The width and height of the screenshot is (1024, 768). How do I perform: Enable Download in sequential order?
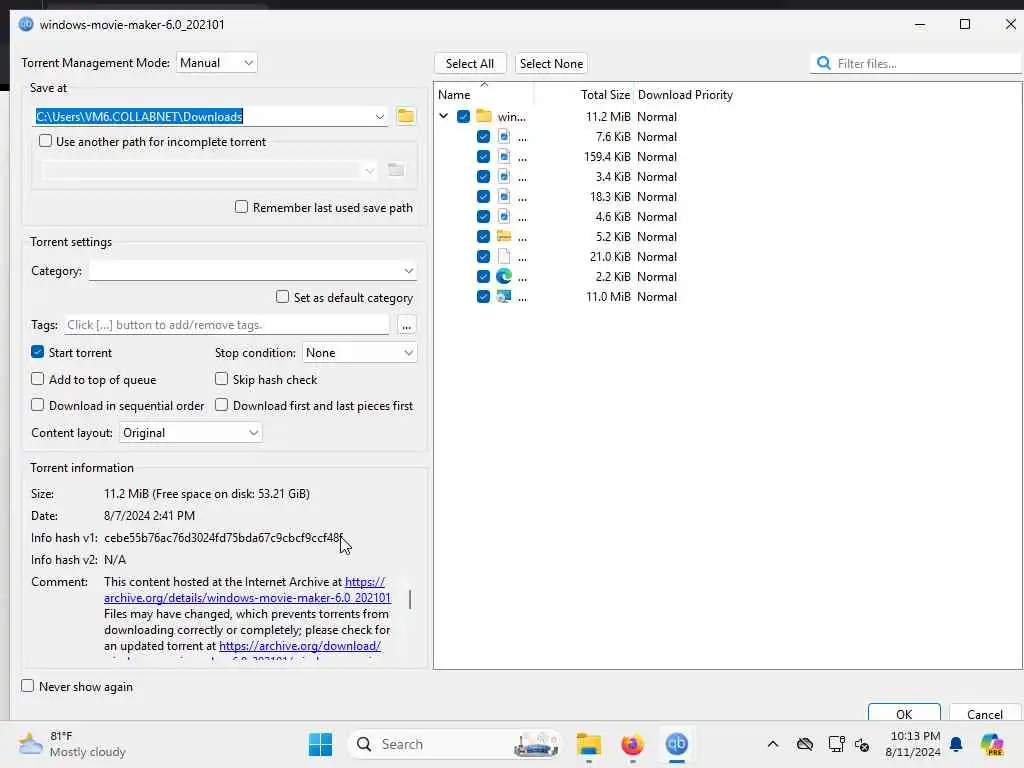tap(37, 405)
